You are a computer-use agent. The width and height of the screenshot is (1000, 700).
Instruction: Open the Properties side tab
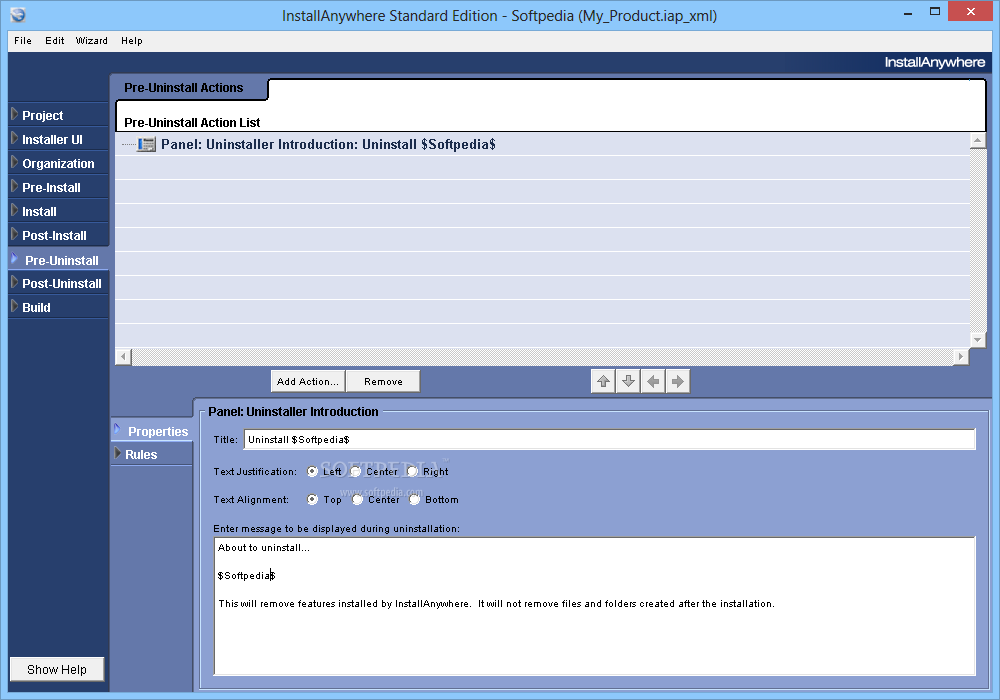coord(152,432)
